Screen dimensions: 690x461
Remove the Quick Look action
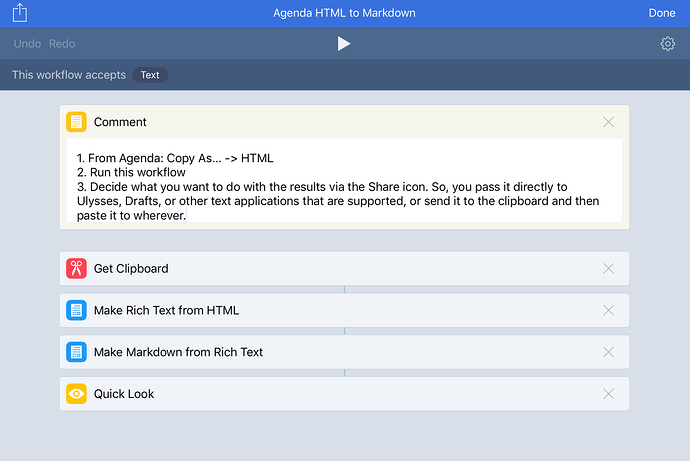(x=608, y=394)
